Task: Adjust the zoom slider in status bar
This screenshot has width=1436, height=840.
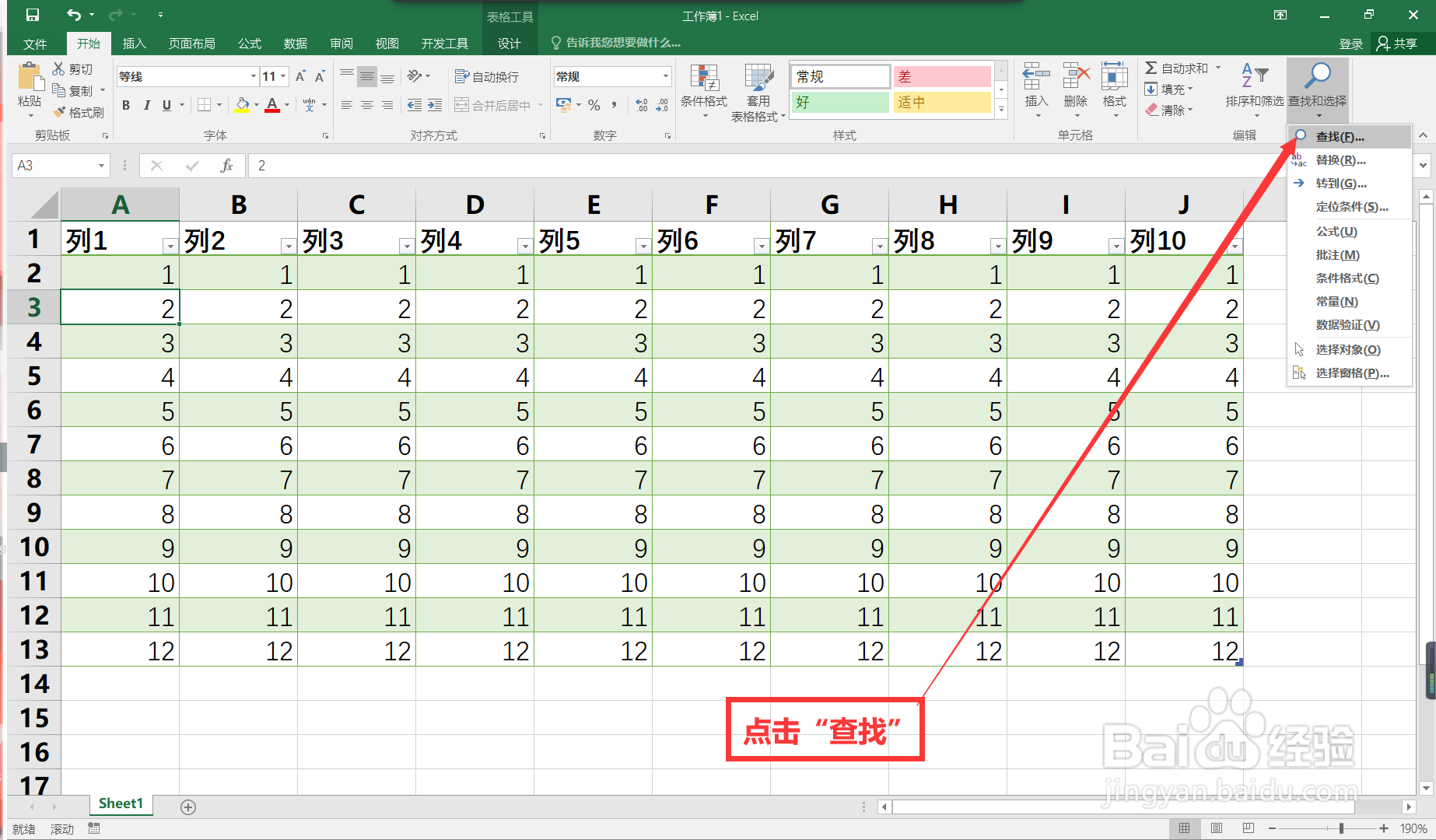Action: 1340,828
